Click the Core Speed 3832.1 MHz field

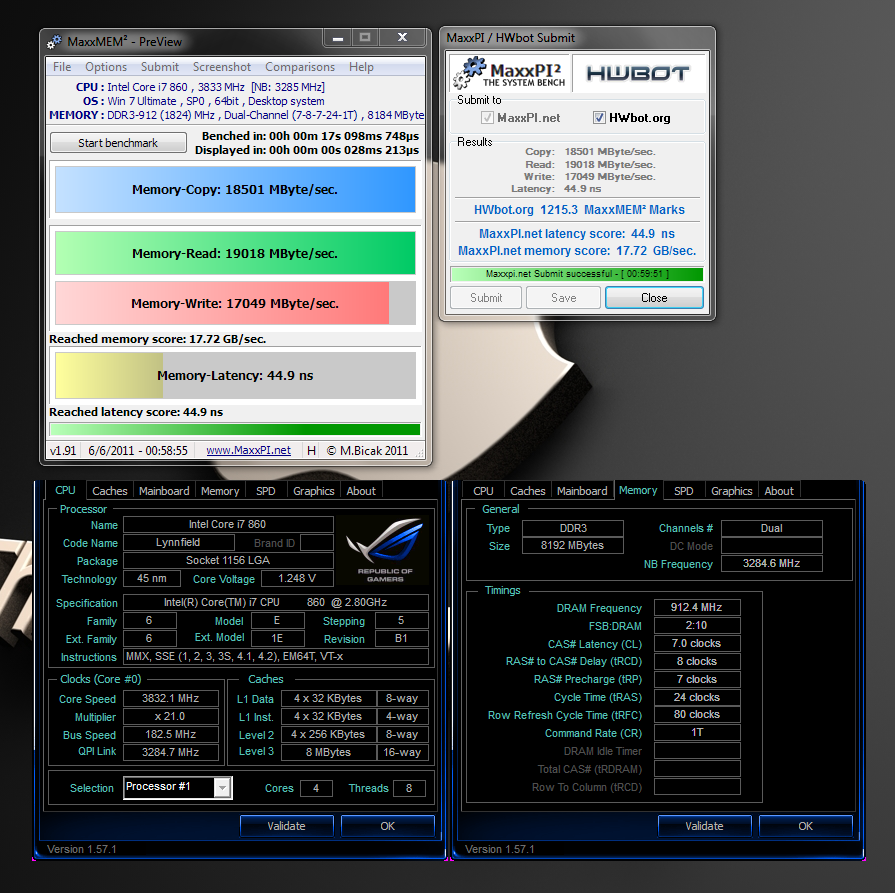(171, 698)
